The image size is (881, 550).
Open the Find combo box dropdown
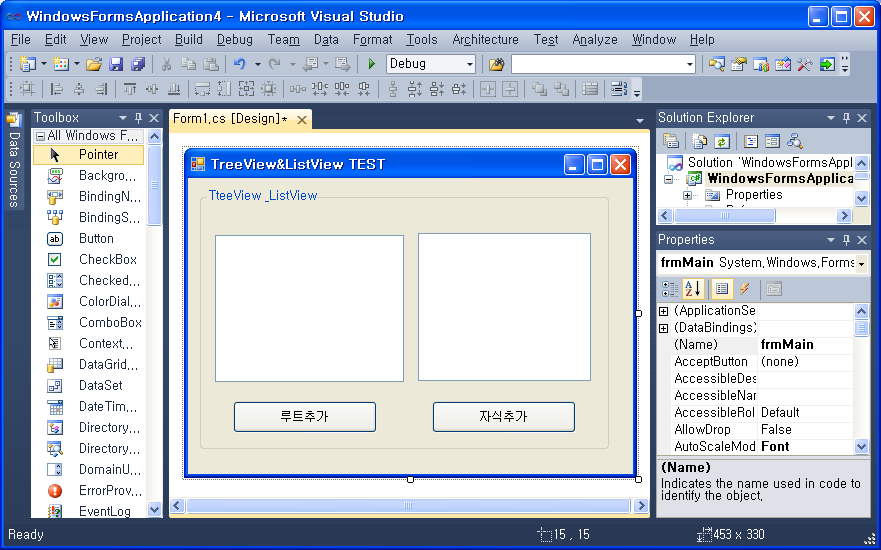(689, 64)
